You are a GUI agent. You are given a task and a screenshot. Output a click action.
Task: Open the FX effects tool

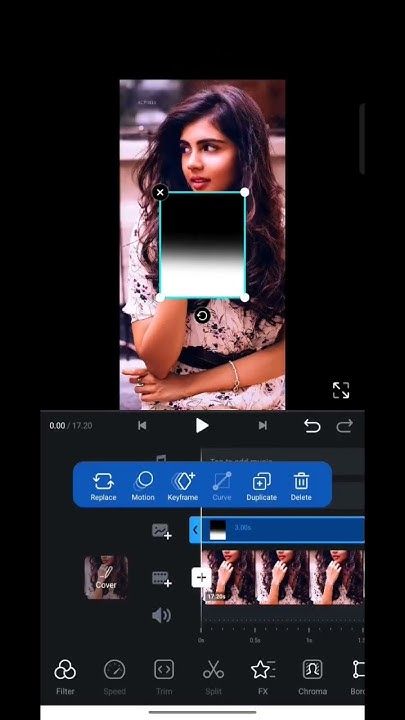[263, 677]
